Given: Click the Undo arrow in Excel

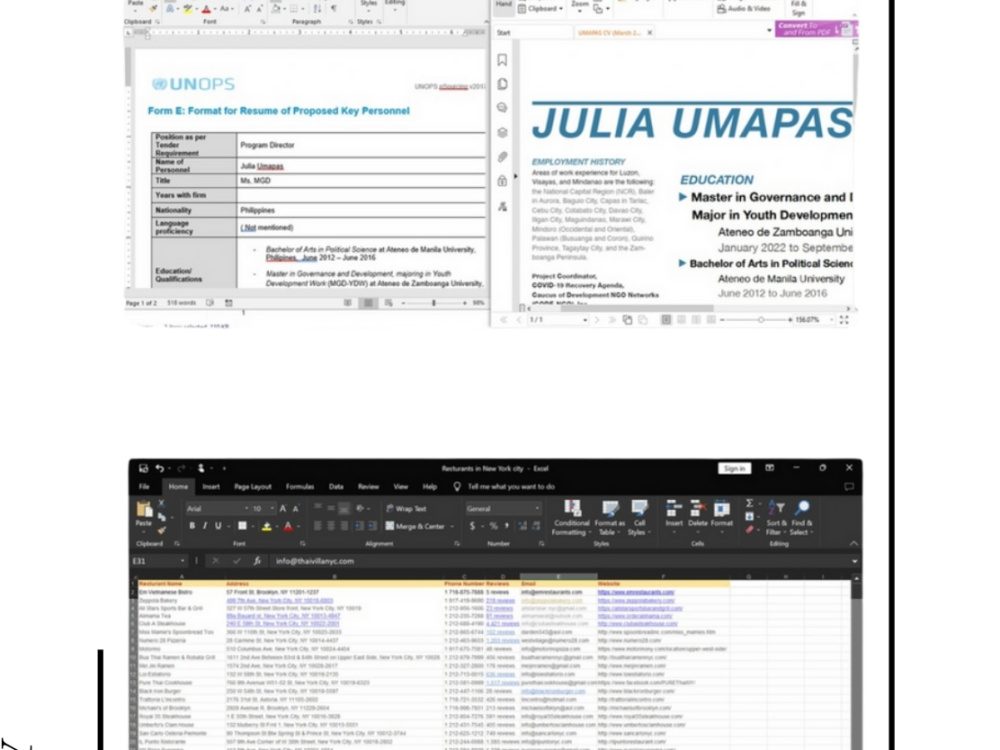Looking at the screenshot, I should click(x=159, y=468).
